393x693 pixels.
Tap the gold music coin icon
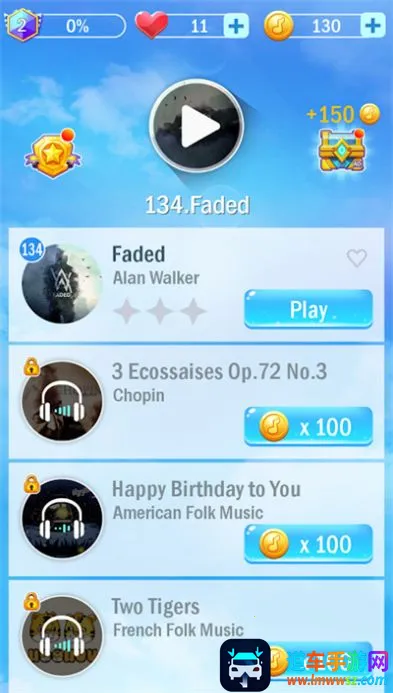279,26
